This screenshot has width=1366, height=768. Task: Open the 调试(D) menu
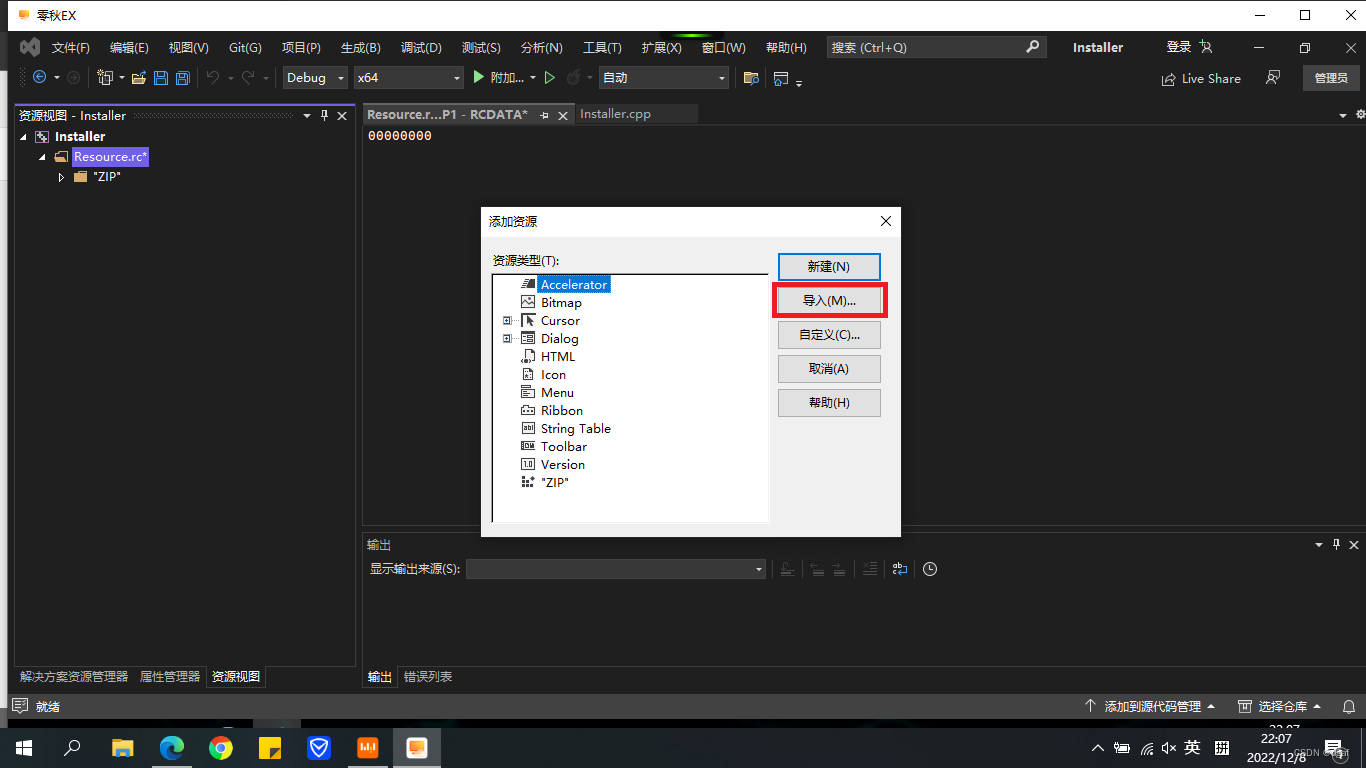(421, 48)
